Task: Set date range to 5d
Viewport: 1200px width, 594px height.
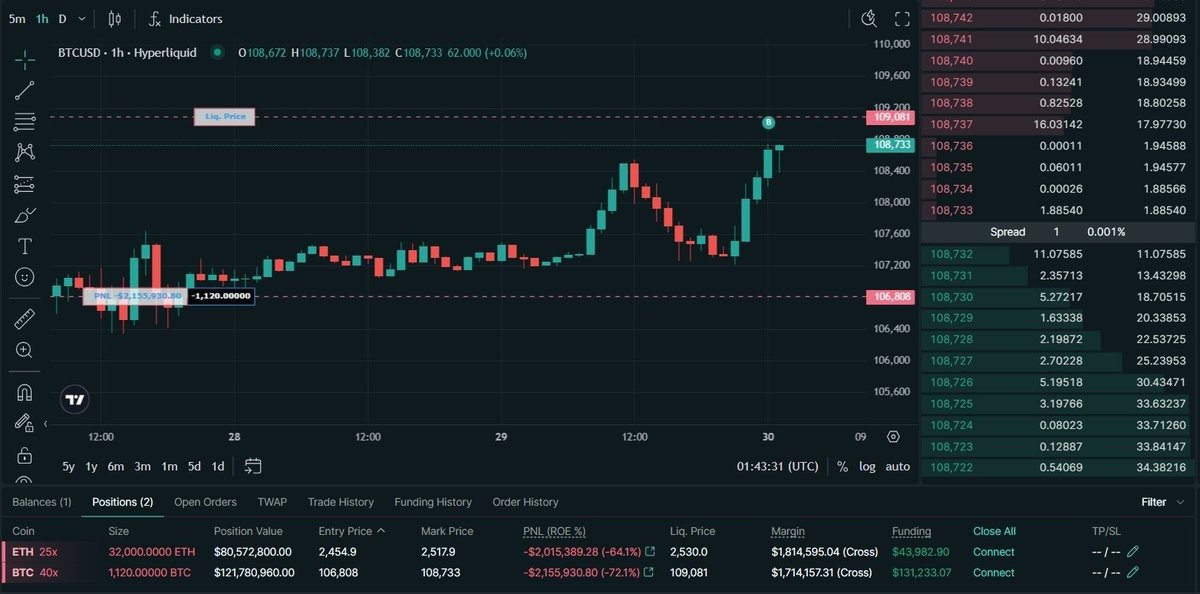Action: (x=194, y=466)
